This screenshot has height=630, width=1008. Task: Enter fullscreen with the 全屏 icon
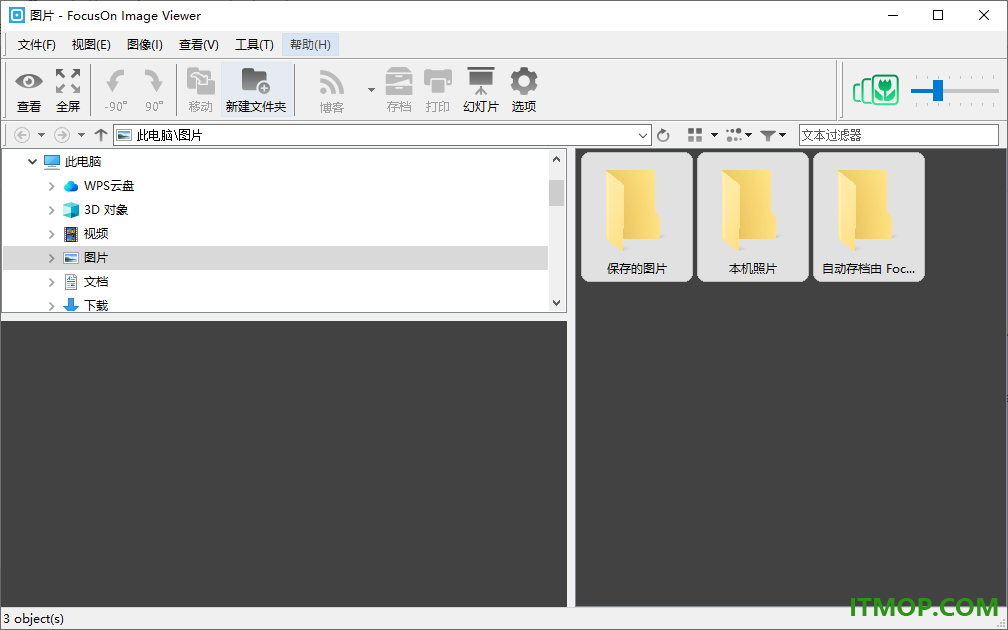[68, 90]
